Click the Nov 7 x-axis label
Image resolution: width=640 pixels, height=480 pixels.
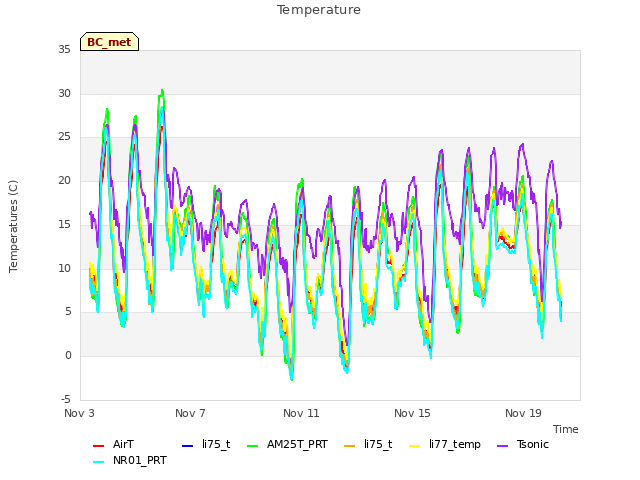(190, 413)
